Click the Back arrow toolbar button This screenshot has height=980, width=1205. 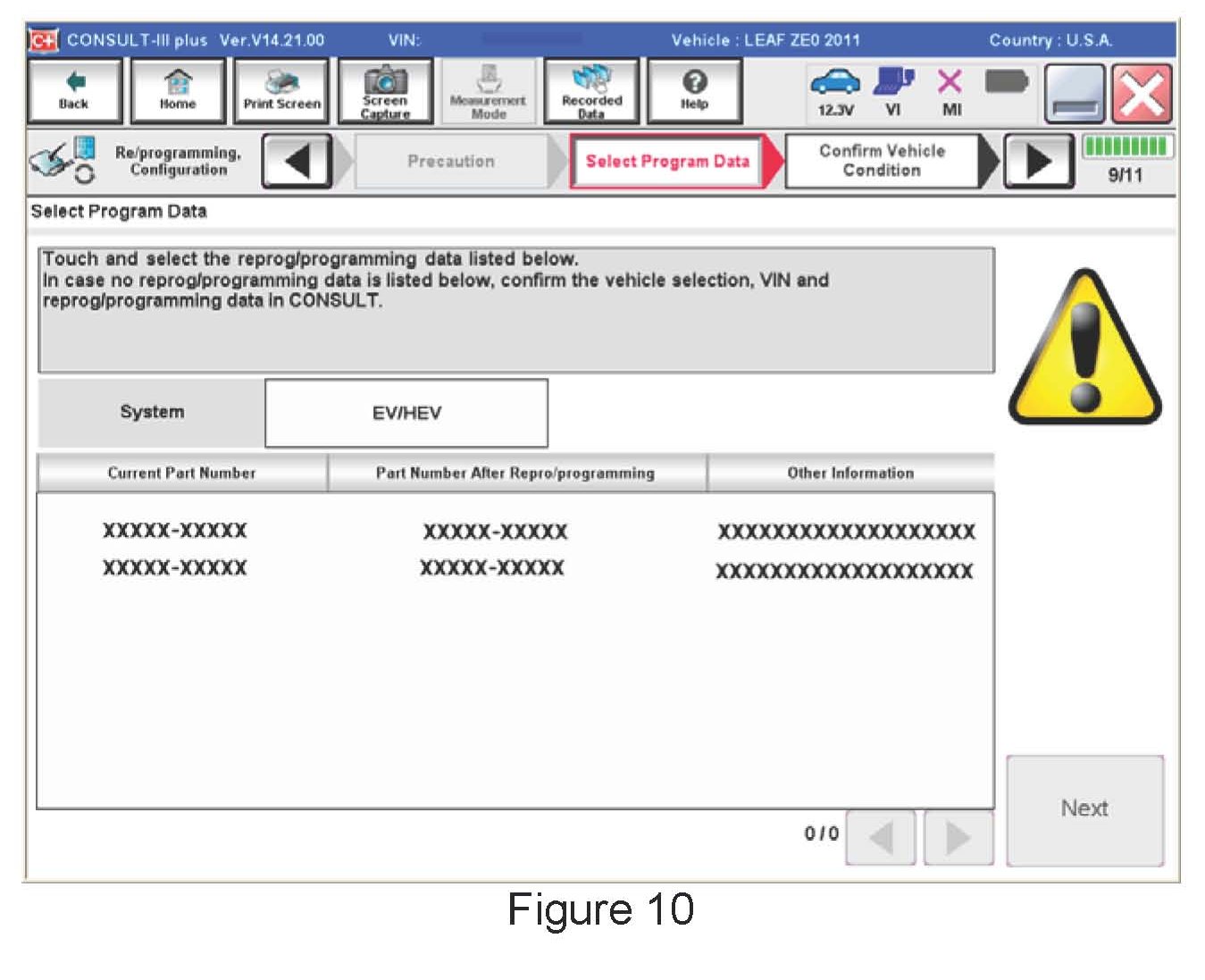[x=74, y=91]
